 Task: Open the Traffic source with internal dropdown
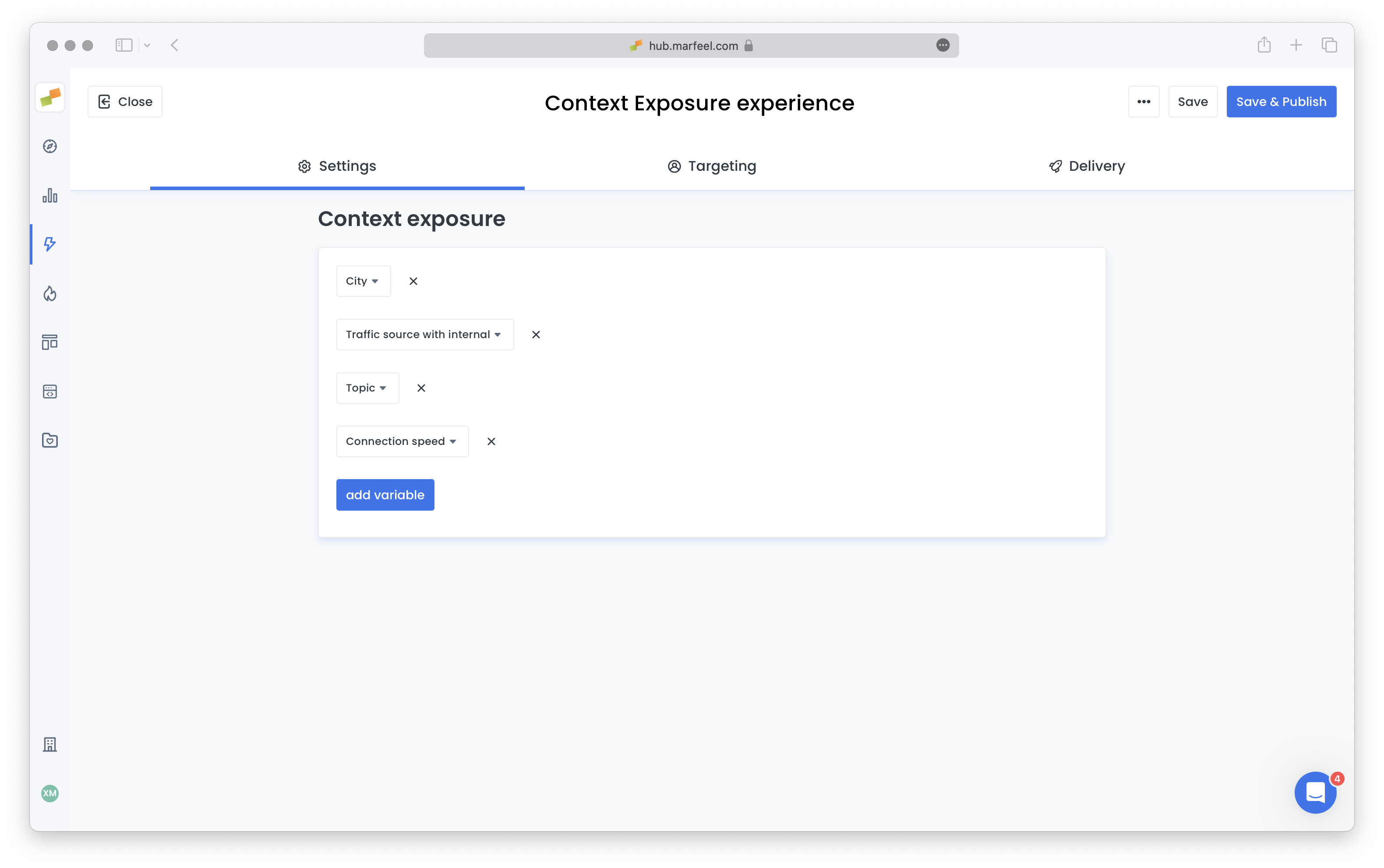coord(424,334)
